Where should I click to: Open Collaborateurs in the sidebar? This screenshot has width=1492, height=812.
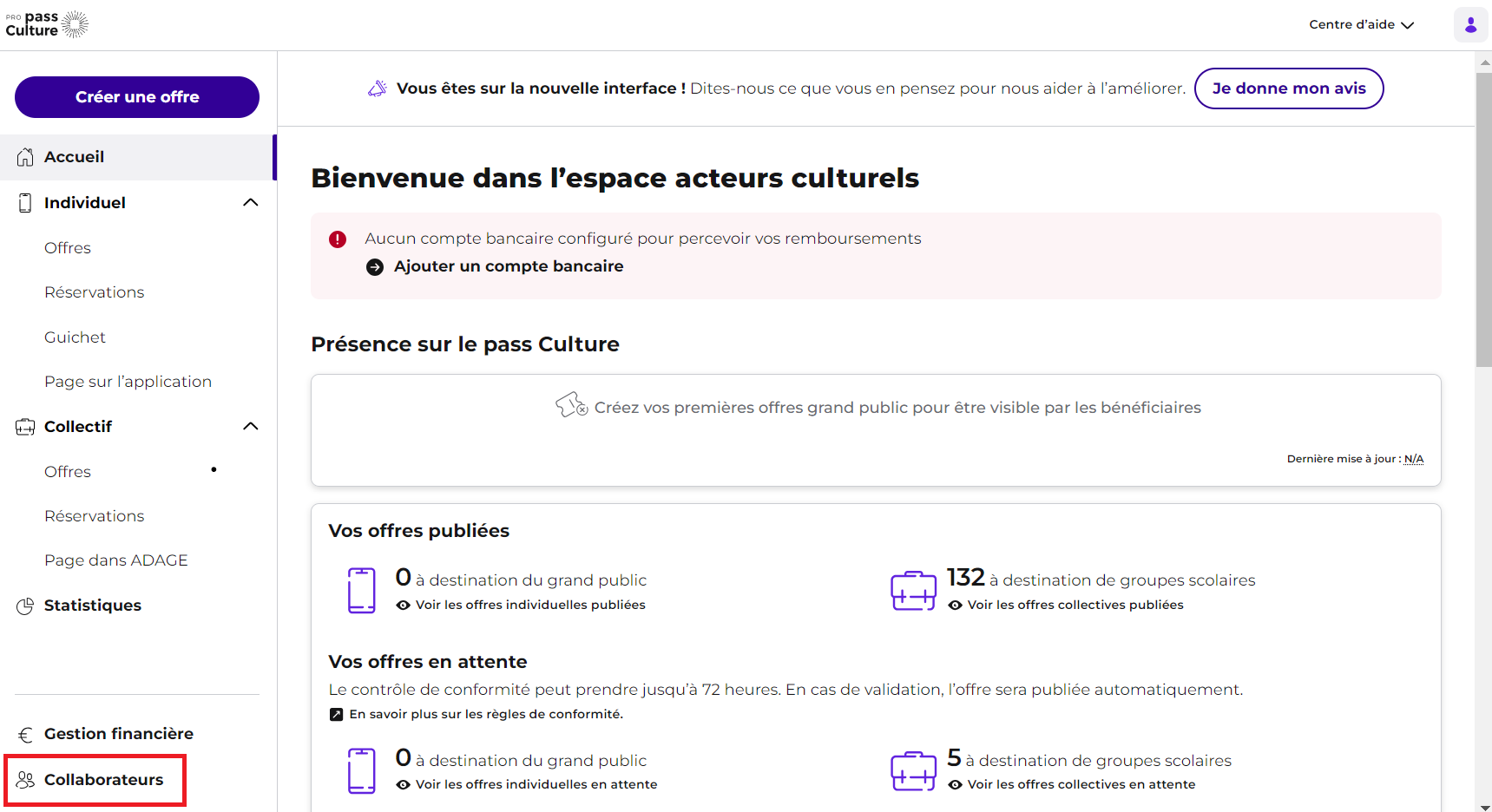pyautogui.click(x=104, y=780)
